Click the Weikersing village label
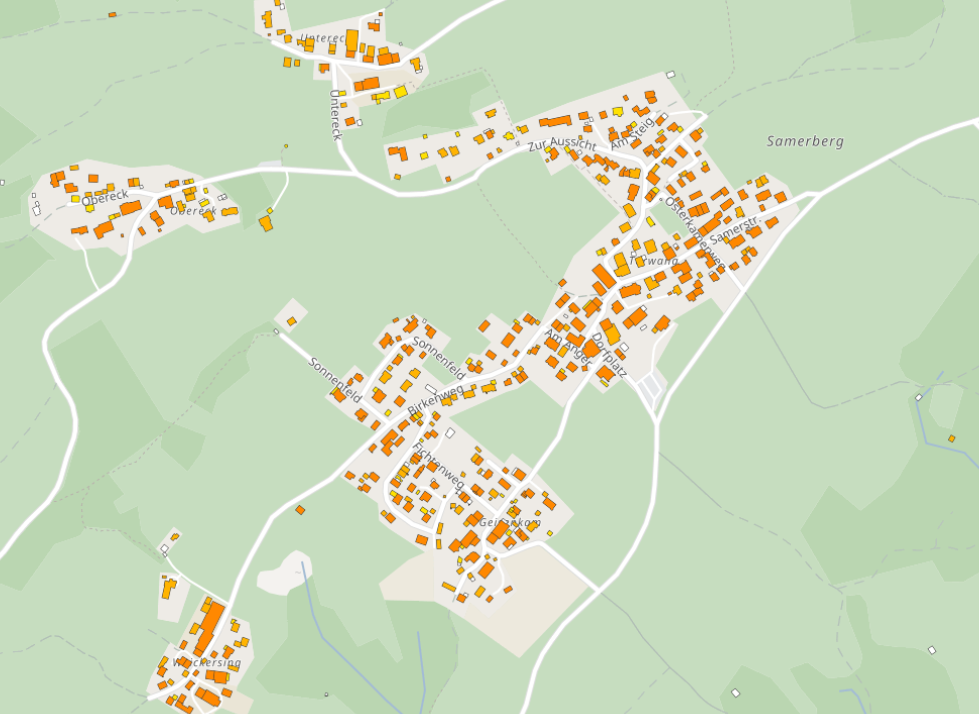This screenshot has height=714, width=979. point(206,662)
